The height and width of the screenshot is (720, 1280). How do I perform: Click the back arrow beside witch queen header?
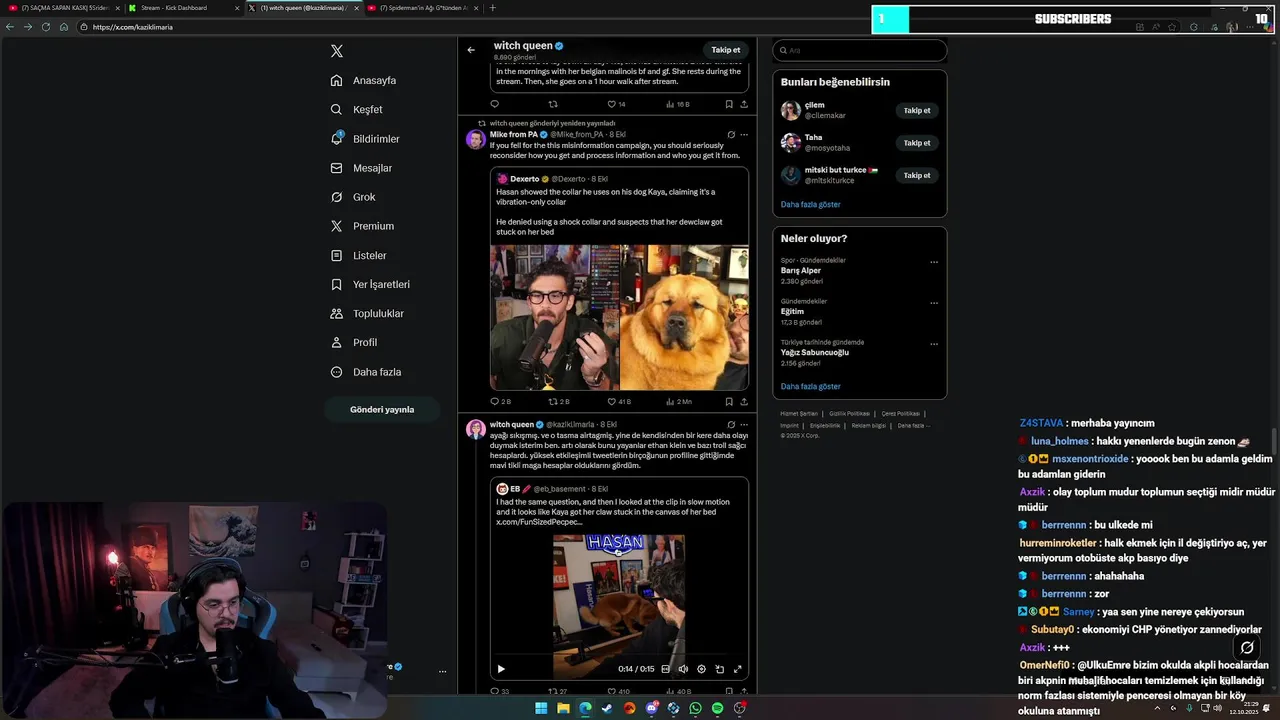(471, 50)
